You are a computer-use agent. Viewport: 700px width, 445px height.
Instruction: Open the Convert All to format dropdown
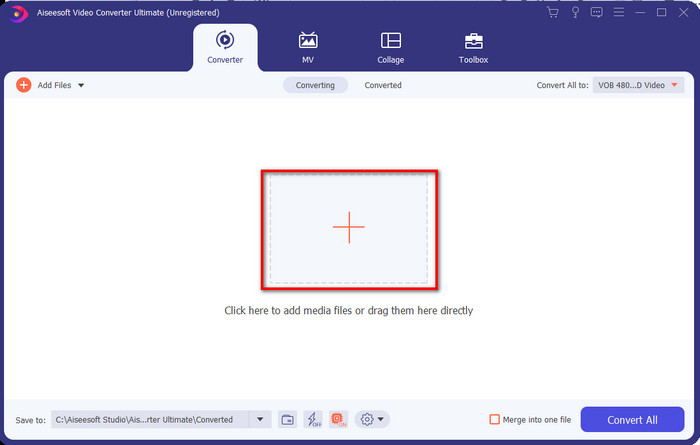click(x=638, y=85)
